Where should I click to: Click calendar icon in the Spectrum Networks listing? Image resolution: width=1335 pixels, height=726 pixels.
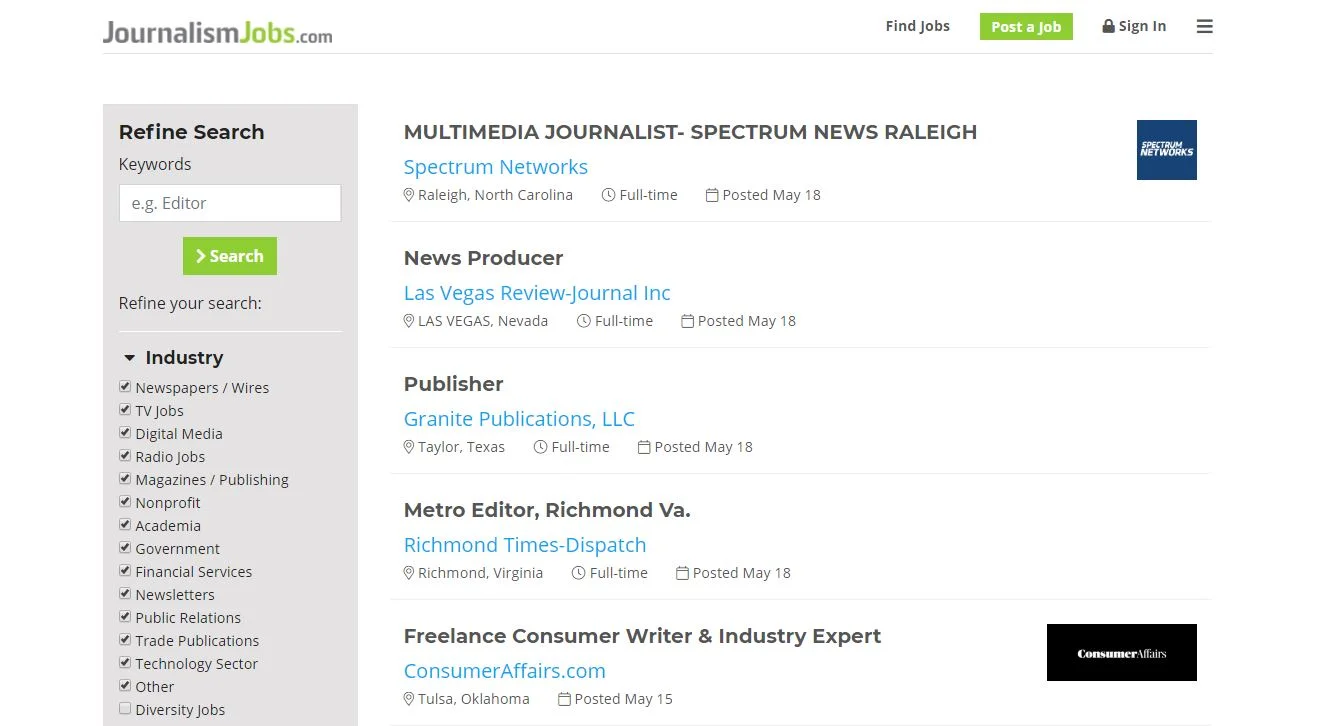pyautogui.click(x=712, y=195)
